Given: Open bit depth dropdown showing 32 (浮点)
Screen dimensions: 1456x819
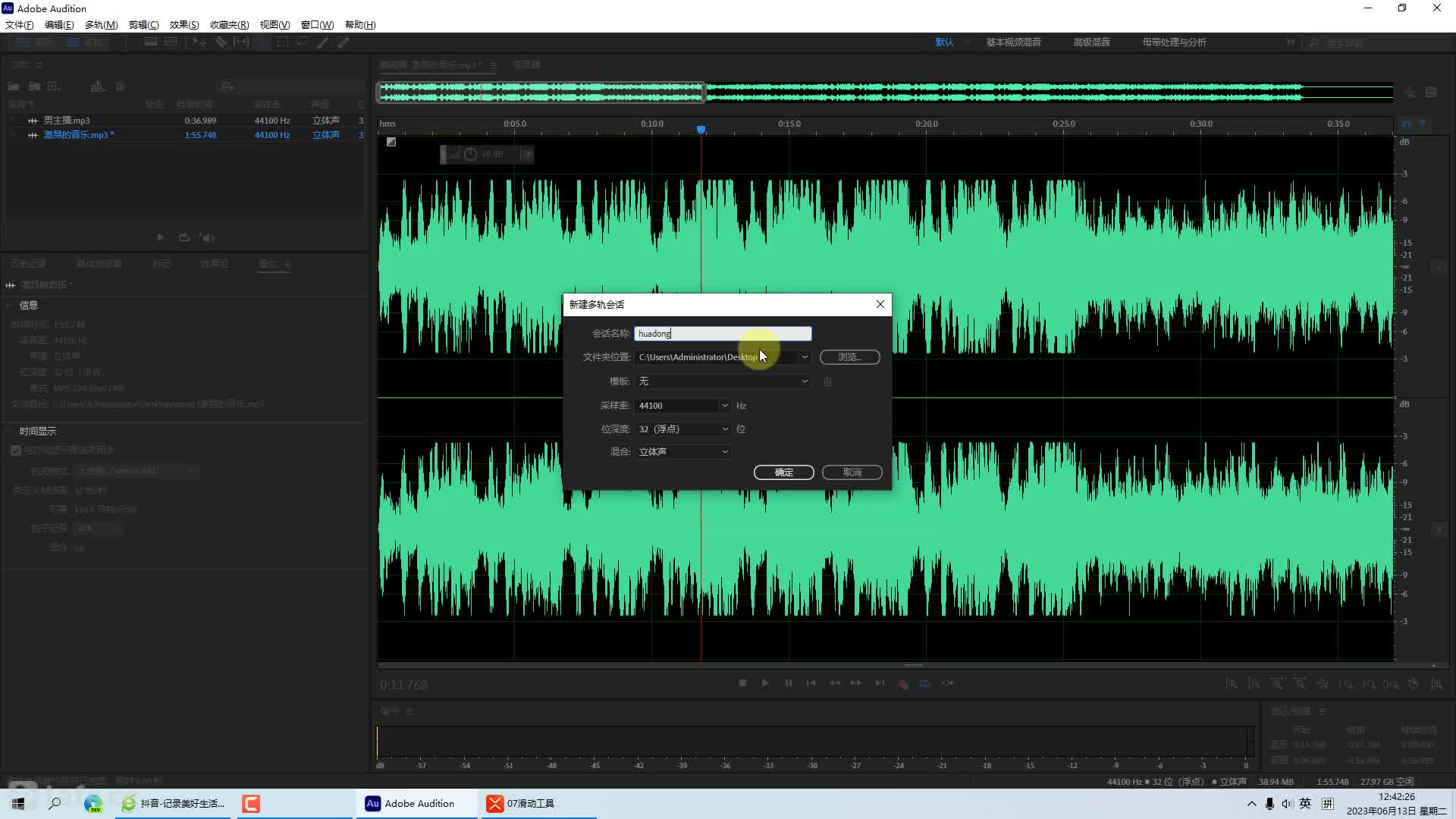Looking at the screenshot, I should pos(682,429).
